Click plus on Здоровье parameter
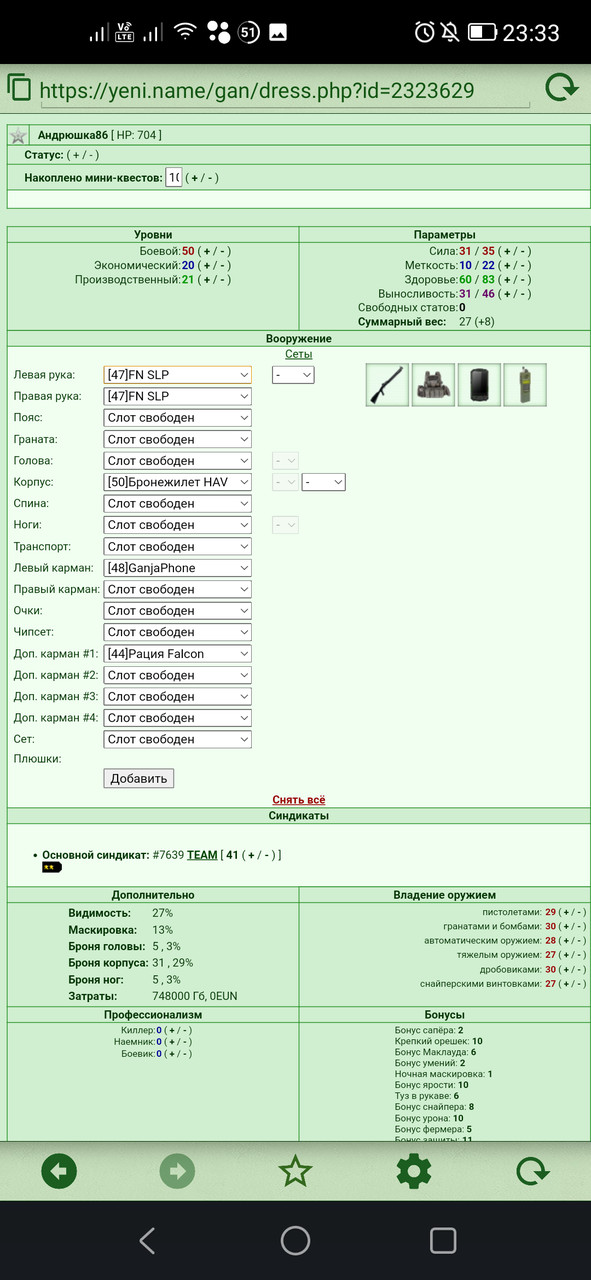This screenshot has width=591, height=1280. (506, 280)
